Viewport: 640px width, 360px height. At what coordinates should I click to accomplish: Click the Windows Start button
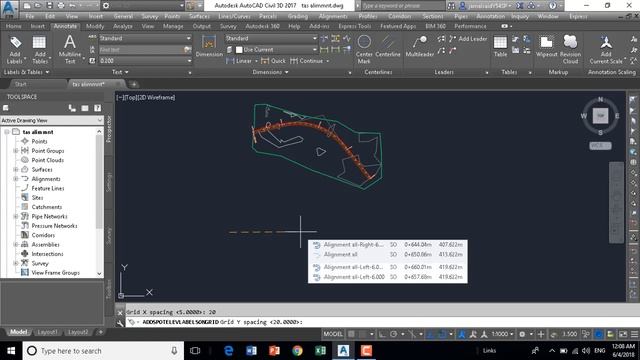tap(11, 351)
